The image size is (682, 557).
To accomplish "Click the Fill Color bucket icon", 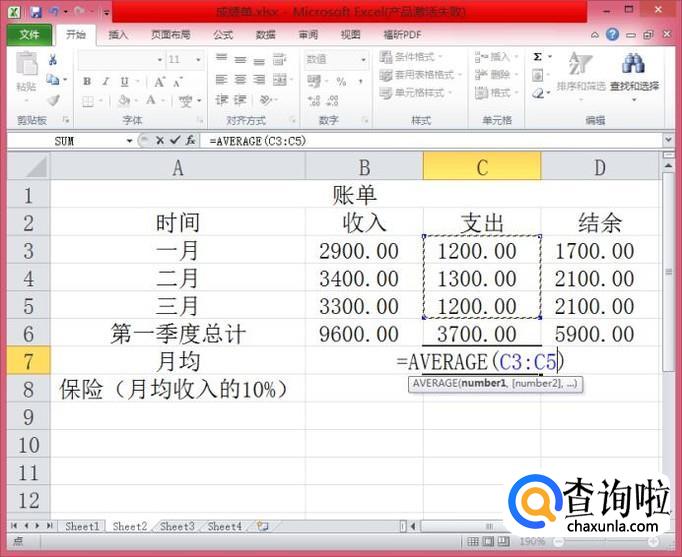I will (x=124, y=101).
